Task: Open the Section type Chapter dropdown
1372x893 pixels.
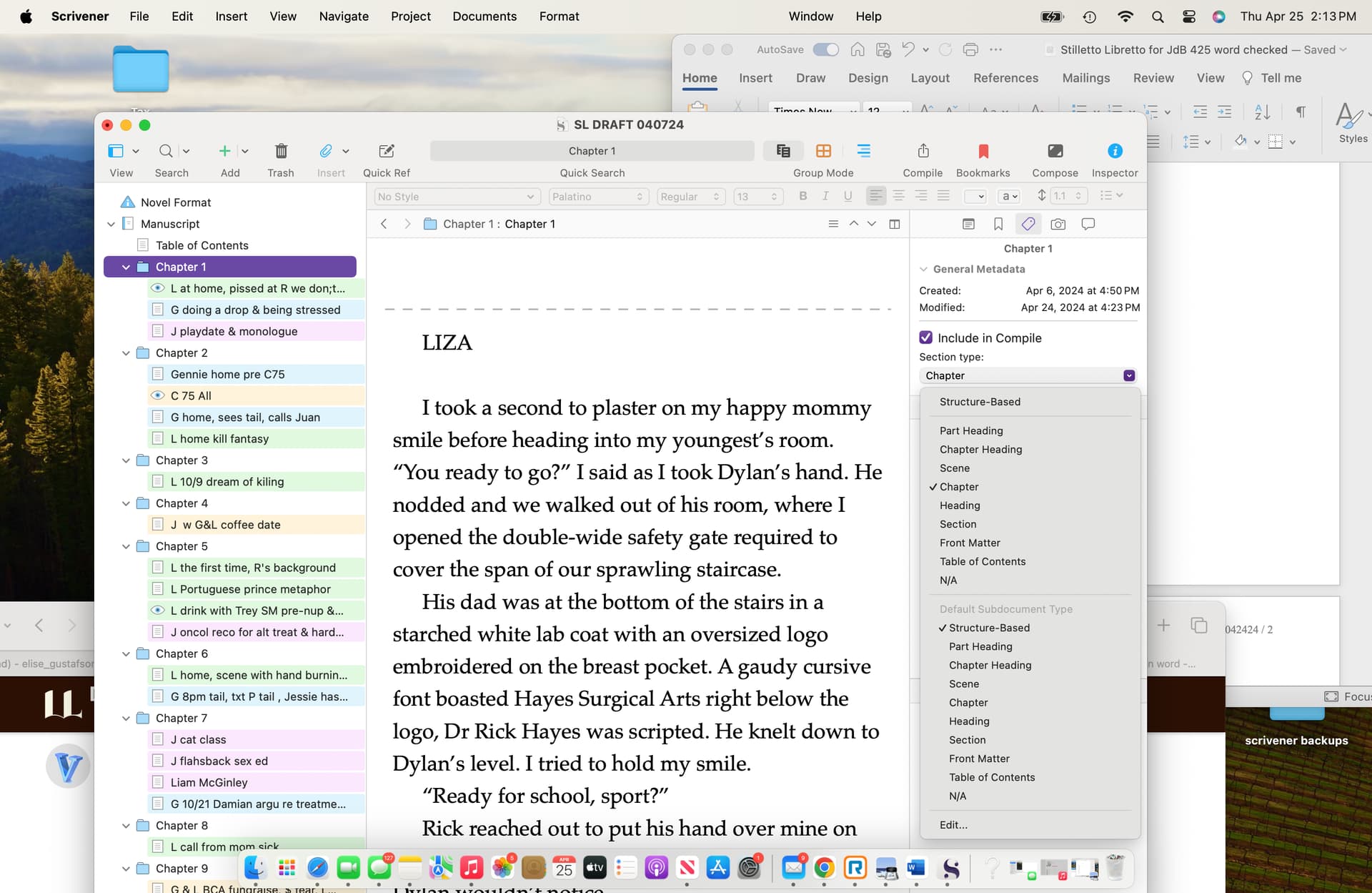Action: coord(1028,375)
